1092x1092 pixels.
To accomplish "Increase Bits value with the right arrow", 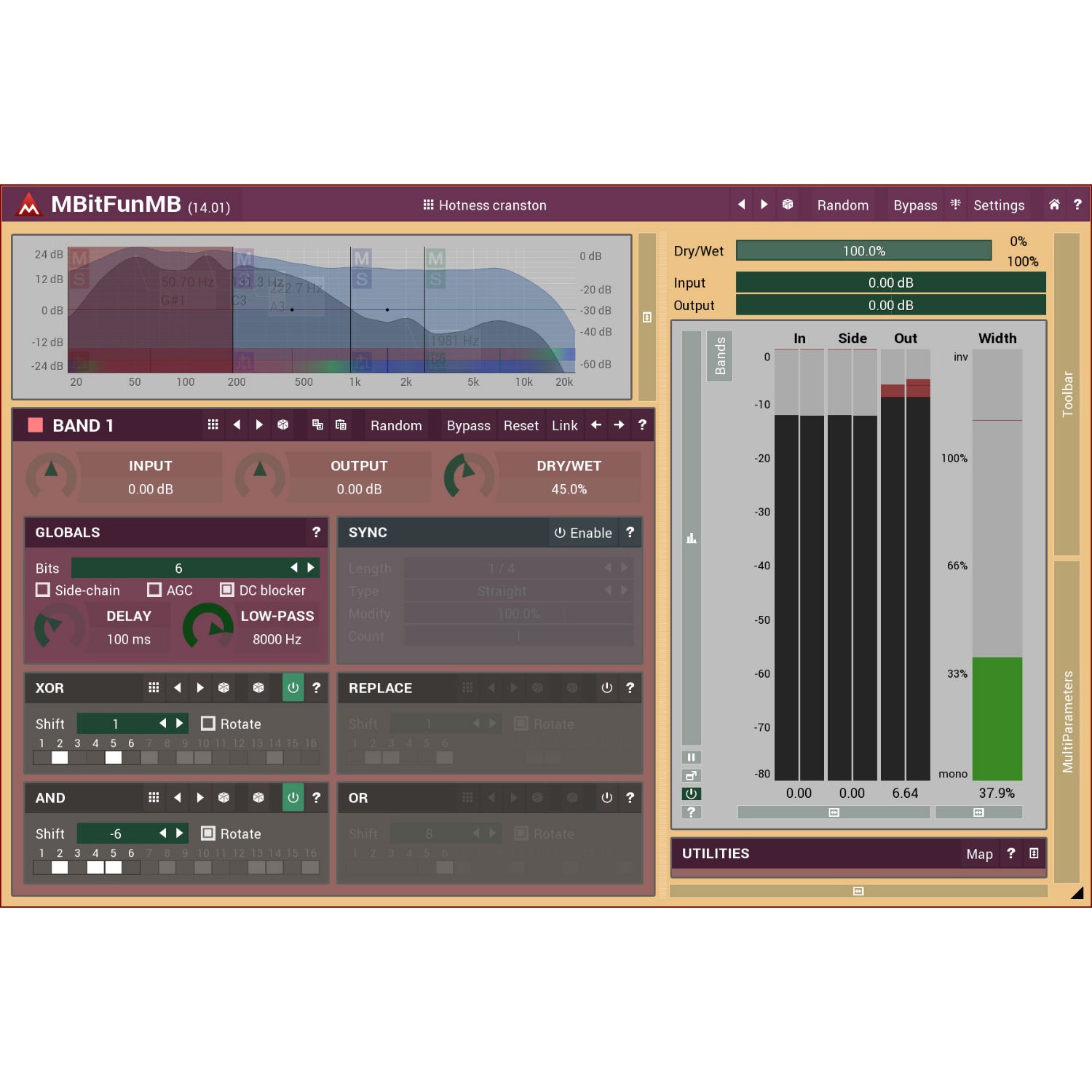I will click(312, 567).
